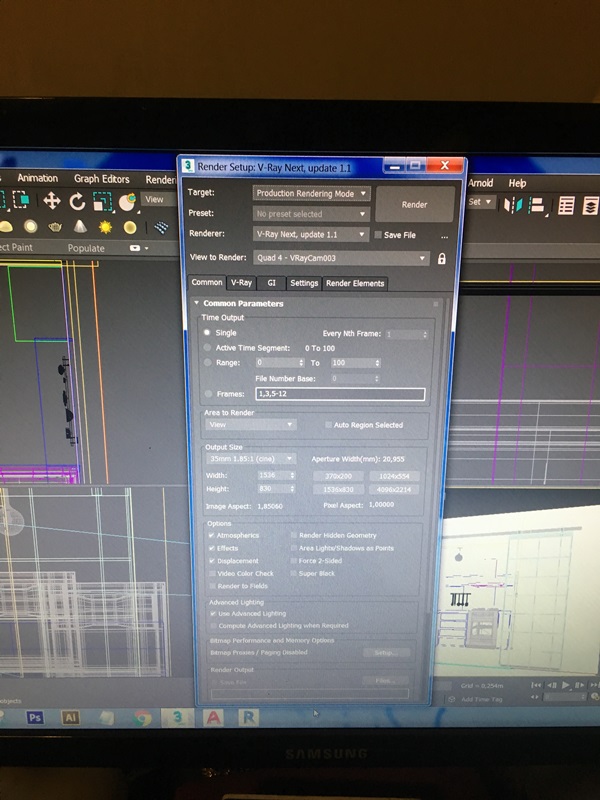Switch to the GI tab

[271, 283]
